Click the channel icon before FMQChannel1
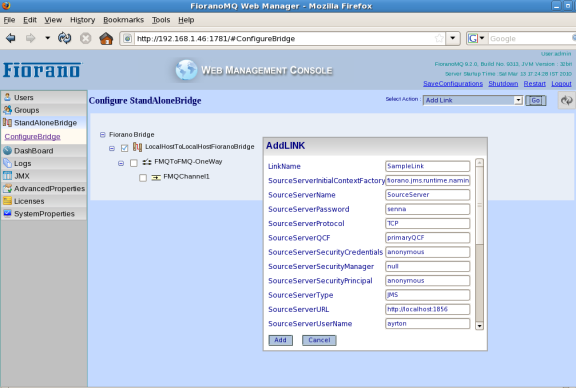Image resolution: width=576 pixels, height=388 pixels. (156, 177)
